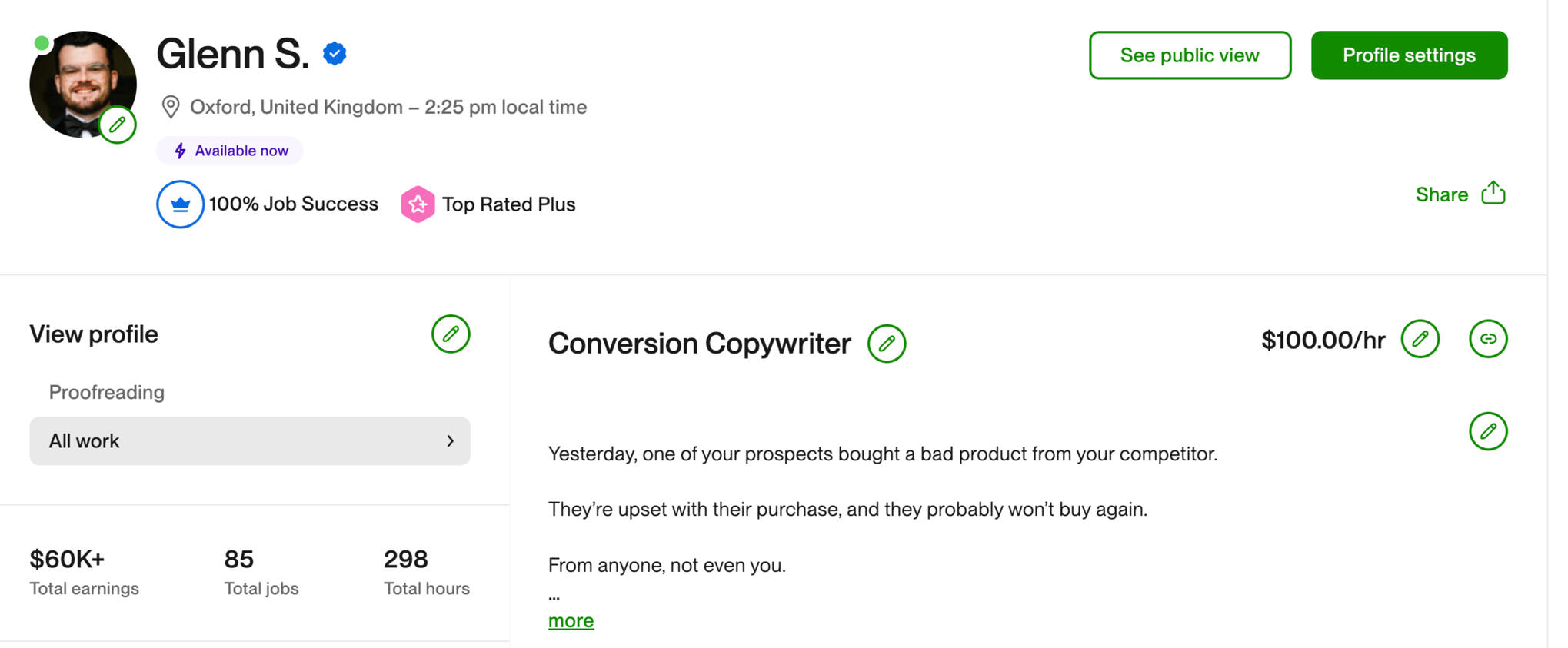Copy profile link icon beside rate
The width and height of the screenshot is (1568, 648).
1488,339
